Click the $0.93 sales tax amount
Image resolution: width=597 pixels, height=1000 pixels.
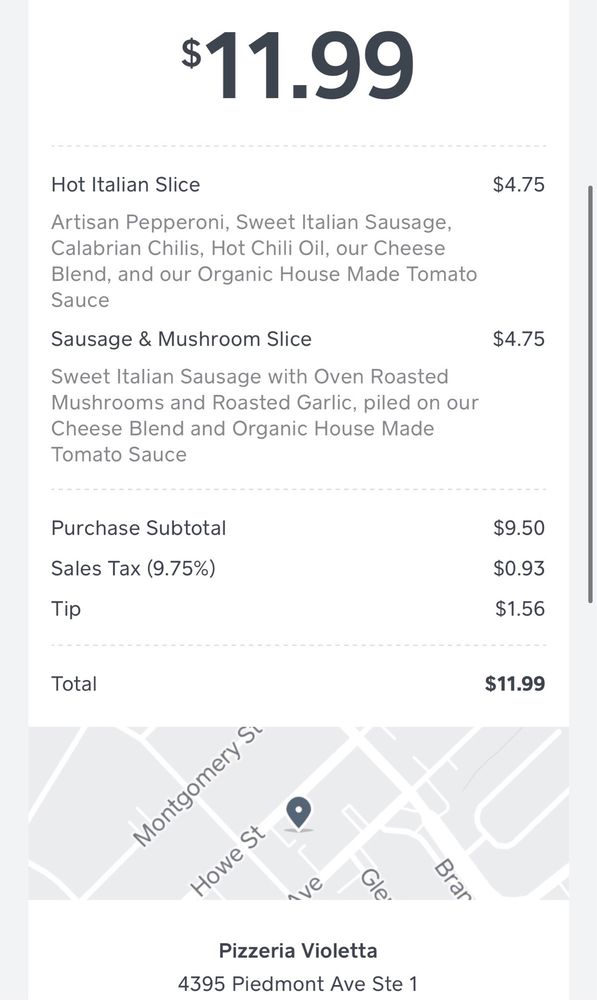pos(519,568)
